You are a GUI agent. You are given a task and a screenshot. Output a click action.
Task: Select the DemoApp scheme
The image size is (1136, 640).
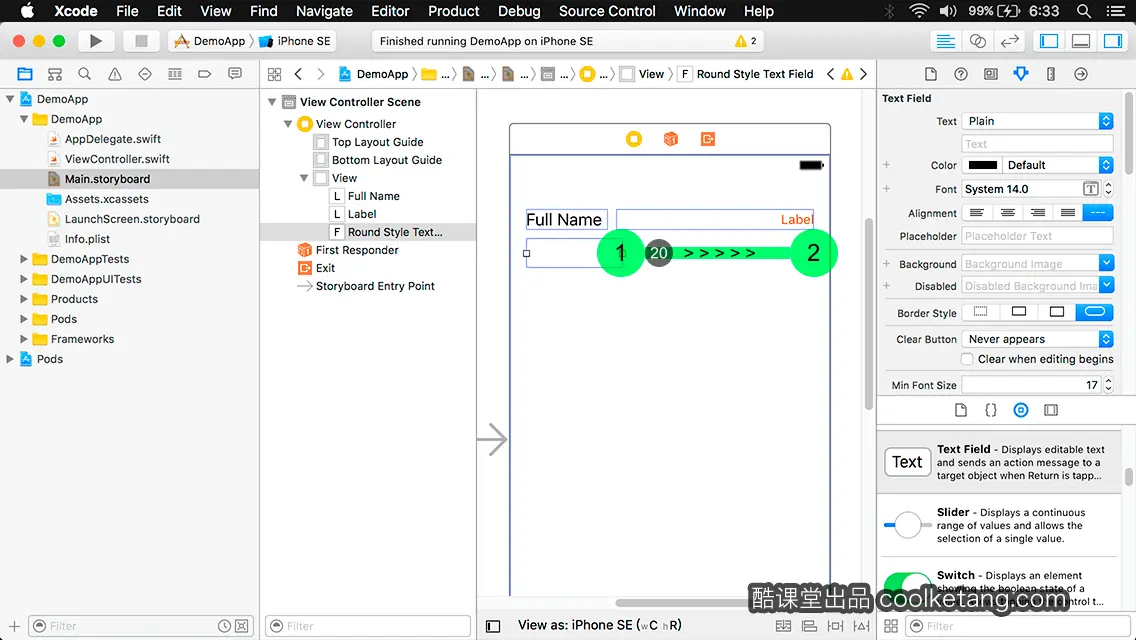tap(211, 41)
